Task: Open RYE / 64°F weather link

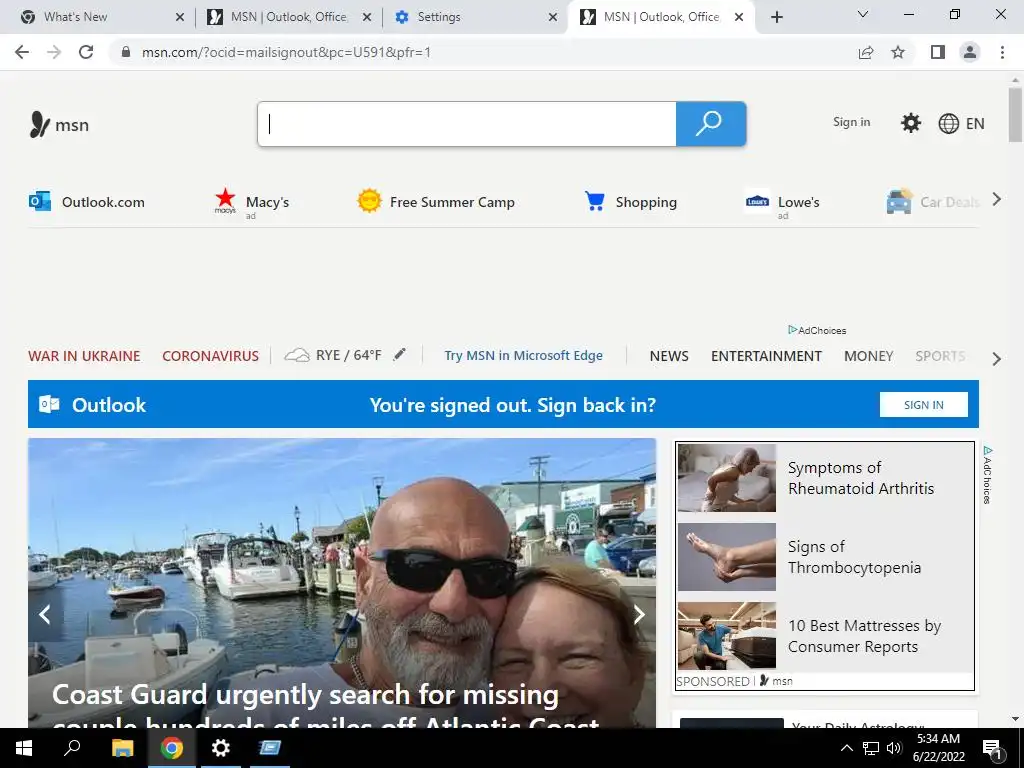Action: point(349,355)
